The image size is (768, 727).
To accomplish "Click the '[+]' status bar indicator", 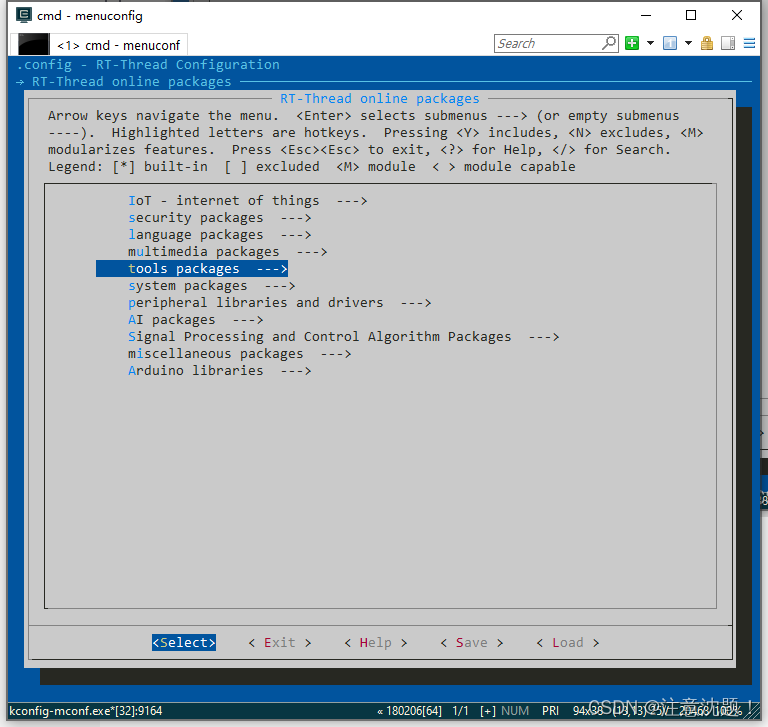I will [x=488, y=711].
